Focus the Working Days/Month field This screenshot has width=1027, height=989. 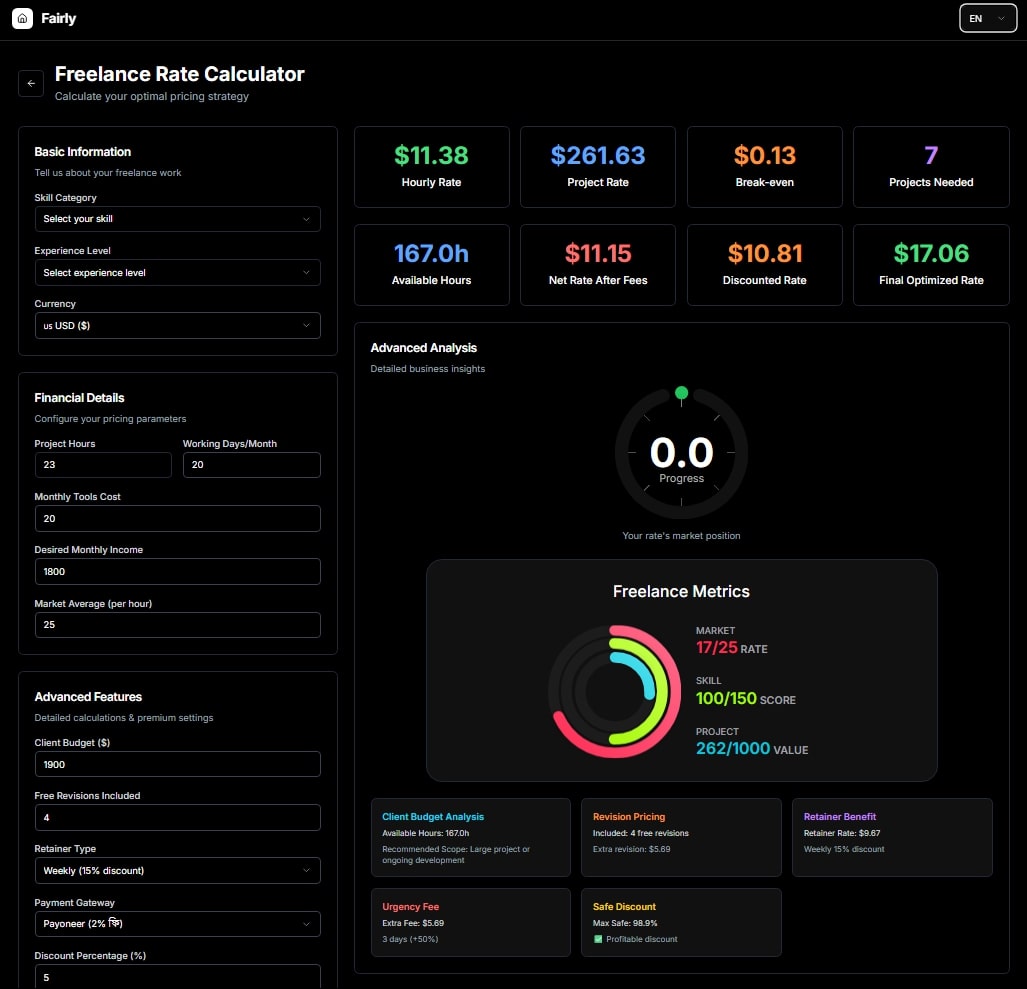click(251, 465)
